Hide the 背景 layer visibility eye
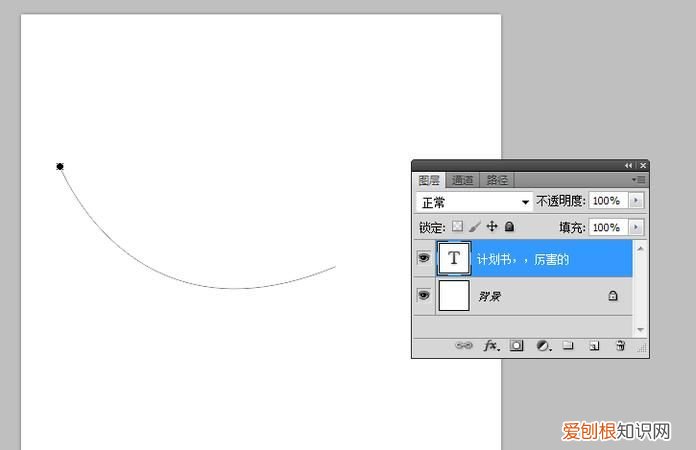Viewport: 696px width, 450px height. click(424, 296)
